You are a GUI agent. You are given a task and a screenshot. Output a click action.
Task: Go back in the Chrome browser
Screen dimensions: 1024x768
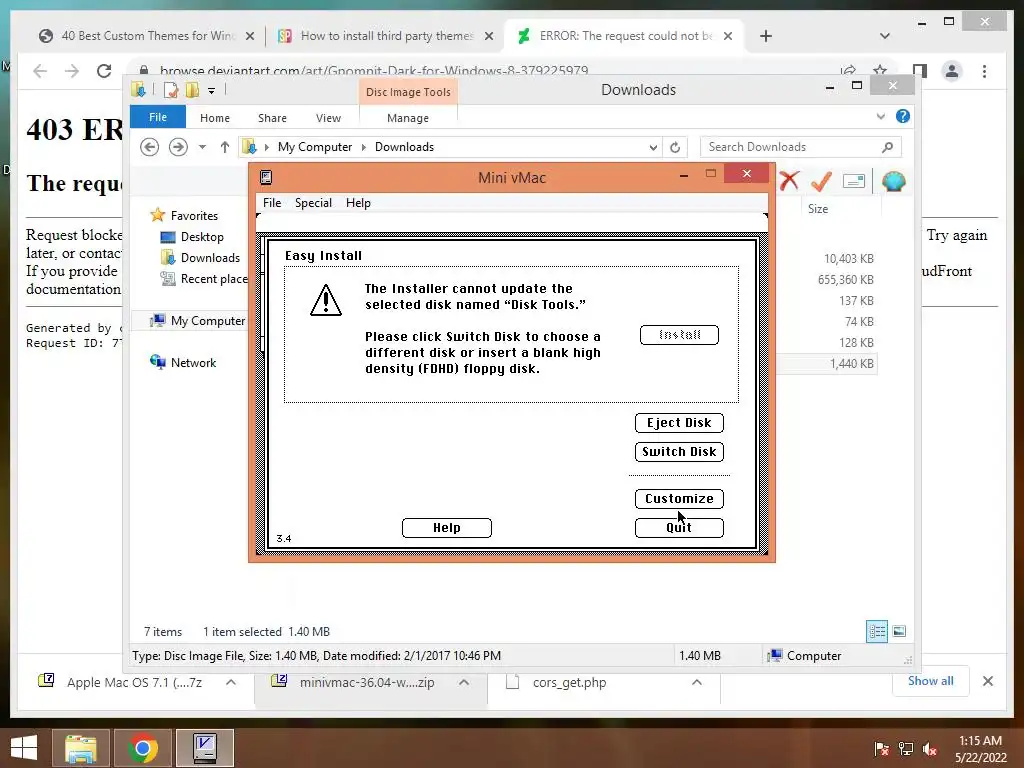point(40,71)
